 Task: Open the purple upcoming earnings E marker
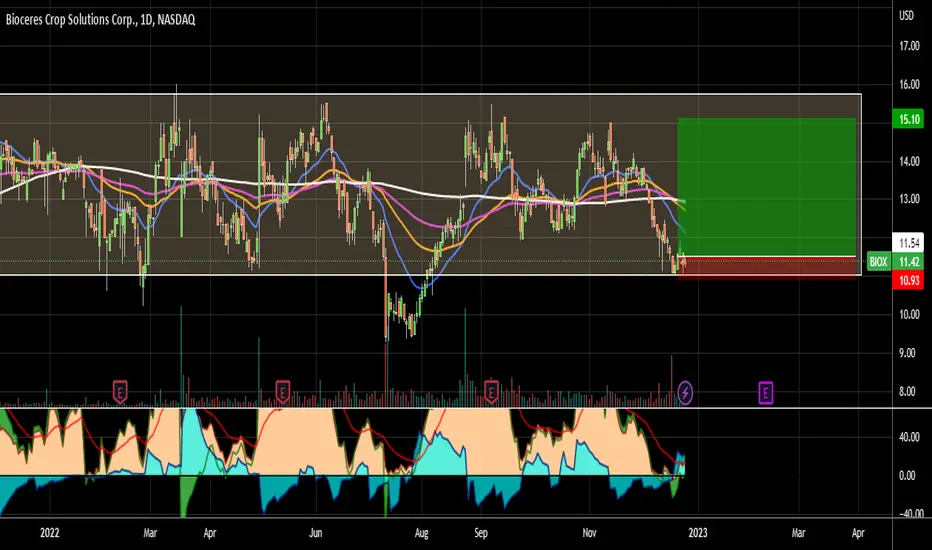tap(766, 392)
